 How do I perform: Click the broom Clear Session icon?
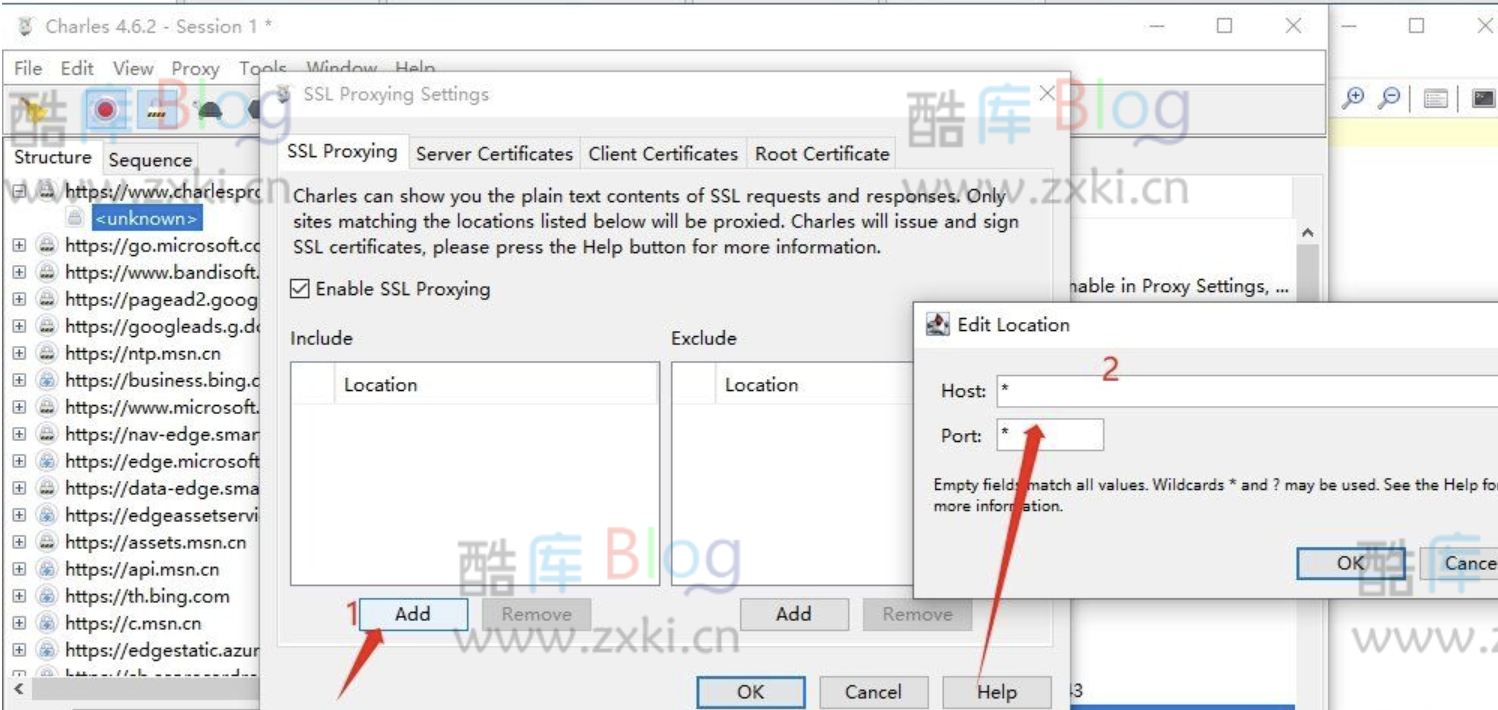pyautogui.click(x=35, y=110)
